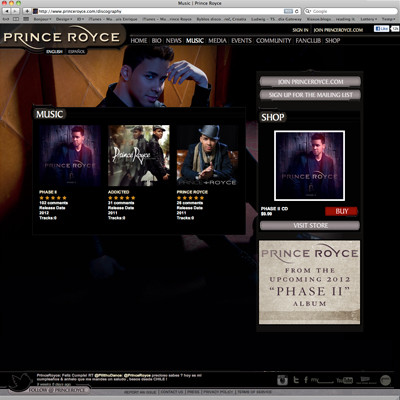Image resolution: width=400 pixels, height=400 pixels.
Task: Open the Instagram footer icon
Action: click(x=282, y=380)
